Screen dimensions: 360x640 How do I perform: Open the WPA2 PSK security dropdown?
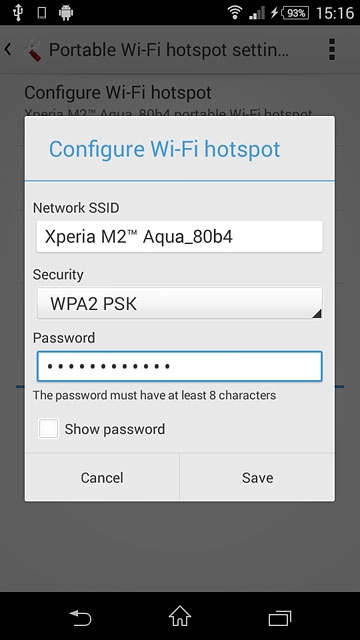(x=180, y=303)
